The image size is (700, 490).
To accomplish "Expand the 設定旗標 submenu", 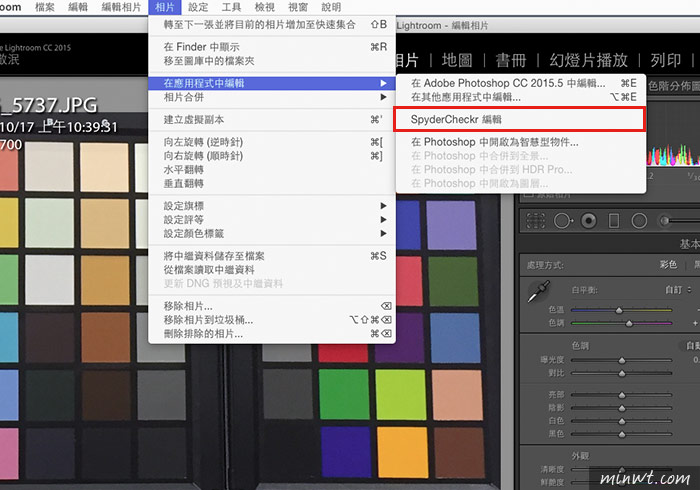I will tap(272, 206).
